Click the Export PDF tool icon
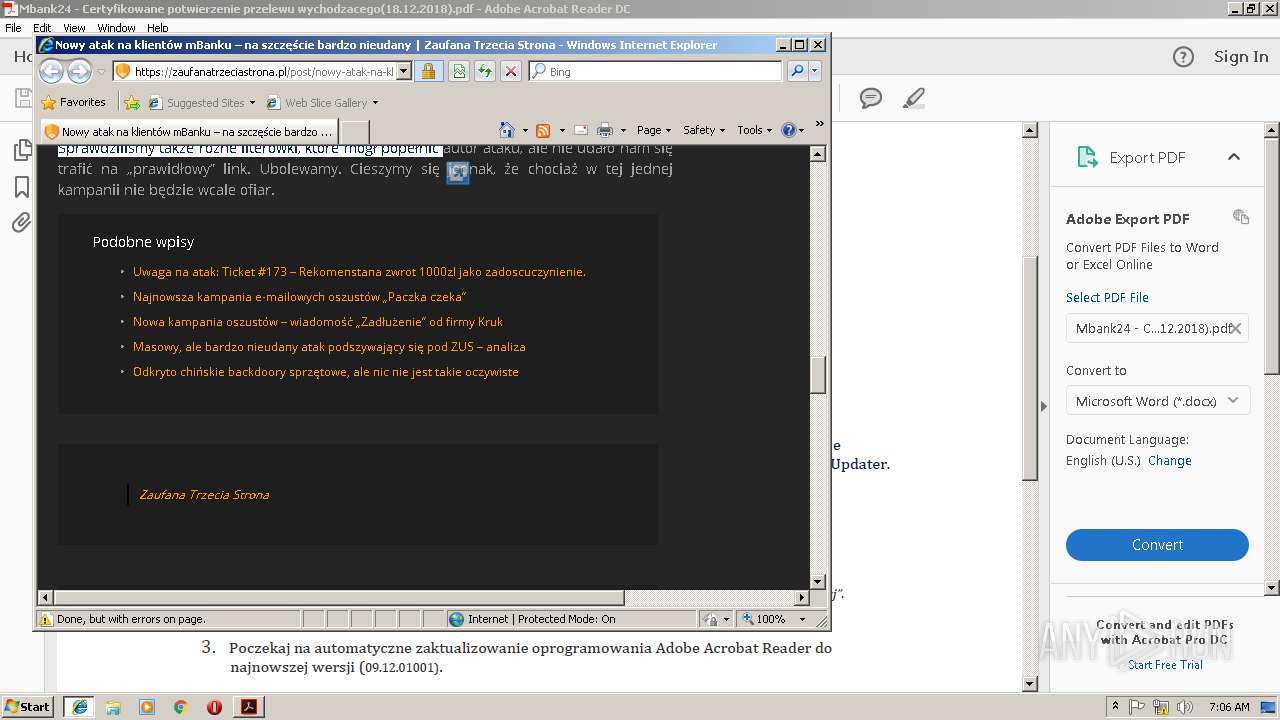The width and height of the screenshot is (1280, 720). tap(1087, 157)
